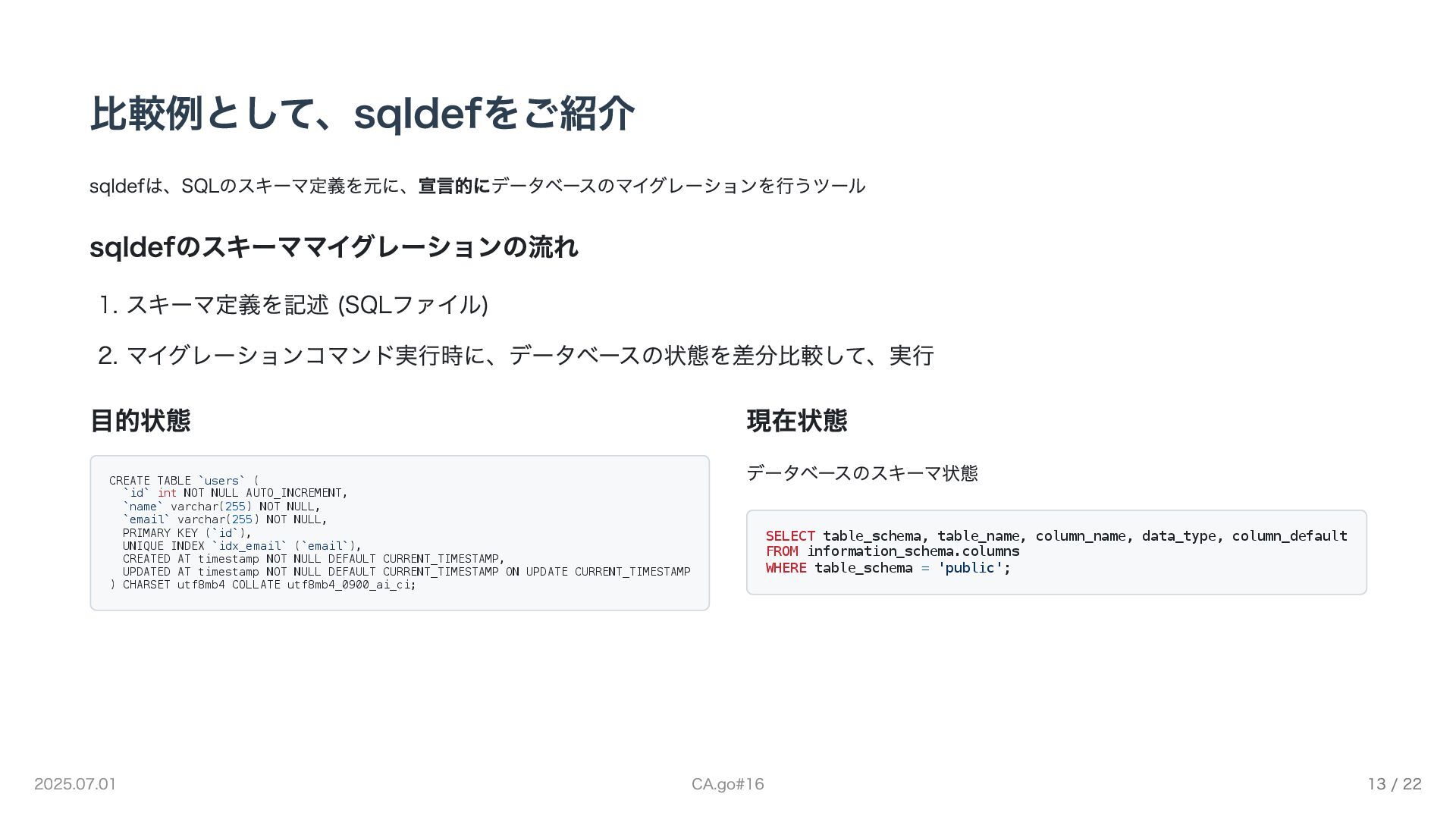Screen dimensions: 1456x819
Task: Click the 13 / 22 page indicator
Action: tap(1395, 784)
